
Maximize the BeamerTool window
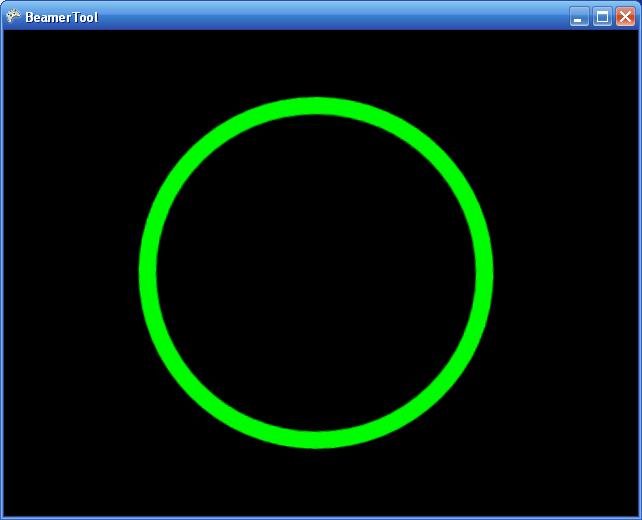(602, 16)
